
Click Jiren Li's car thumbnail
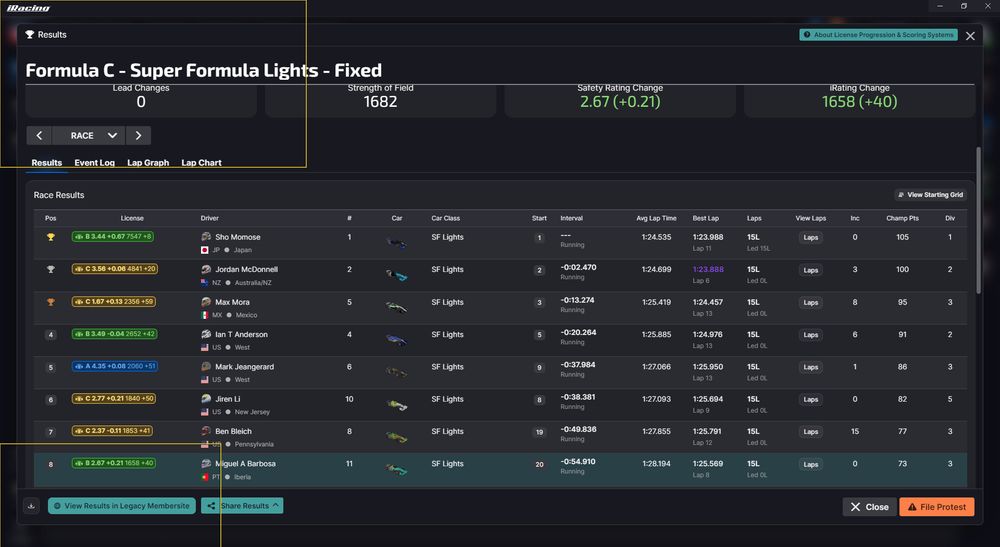[397, 405]
